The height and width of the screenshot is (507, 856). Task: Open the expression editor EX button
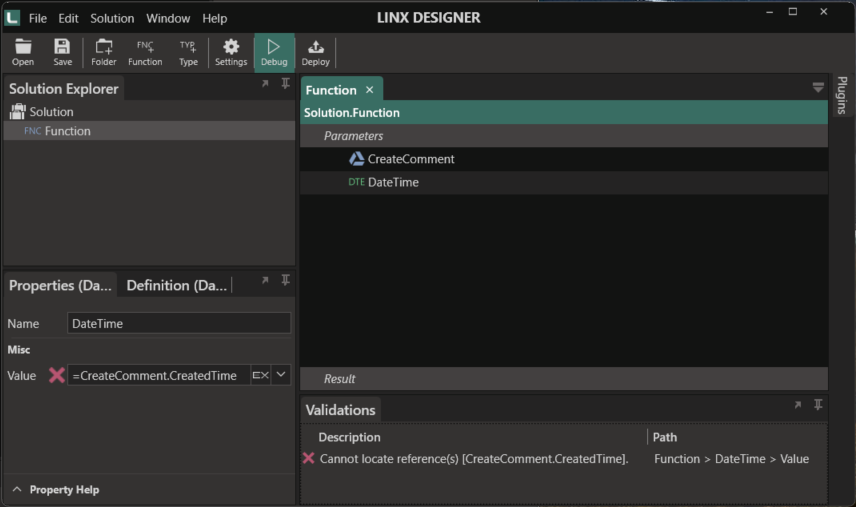coord(260,375)
